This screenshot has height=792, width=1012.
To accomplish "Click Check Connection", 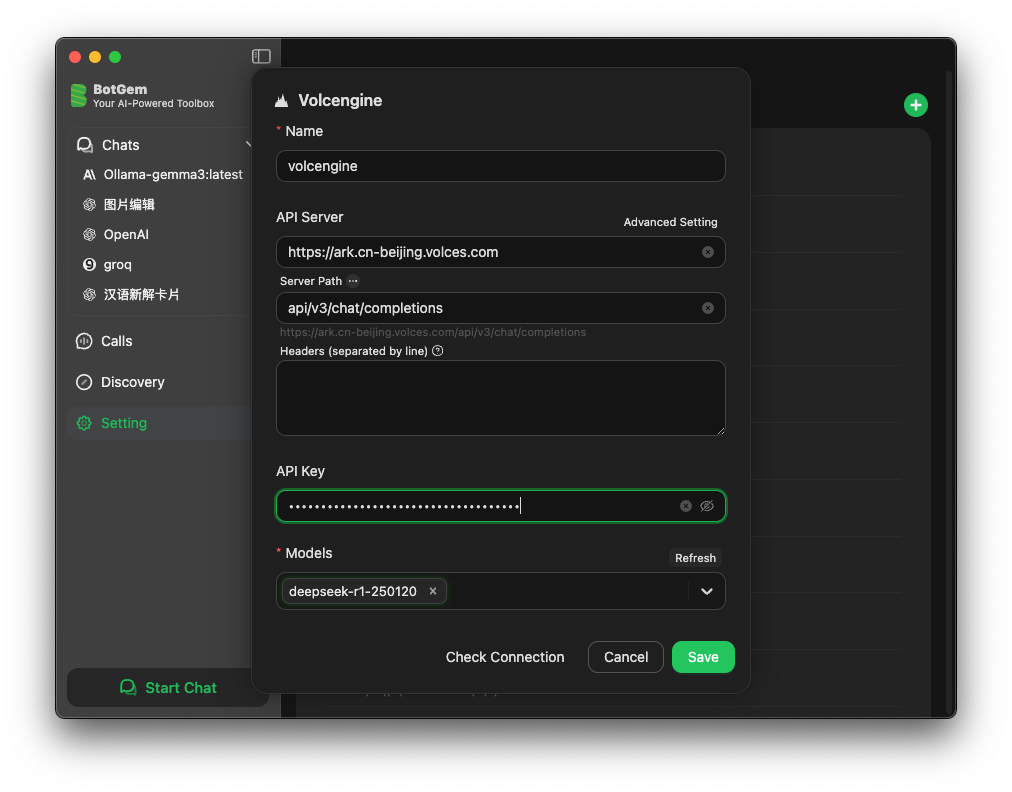I will point(504,657).
